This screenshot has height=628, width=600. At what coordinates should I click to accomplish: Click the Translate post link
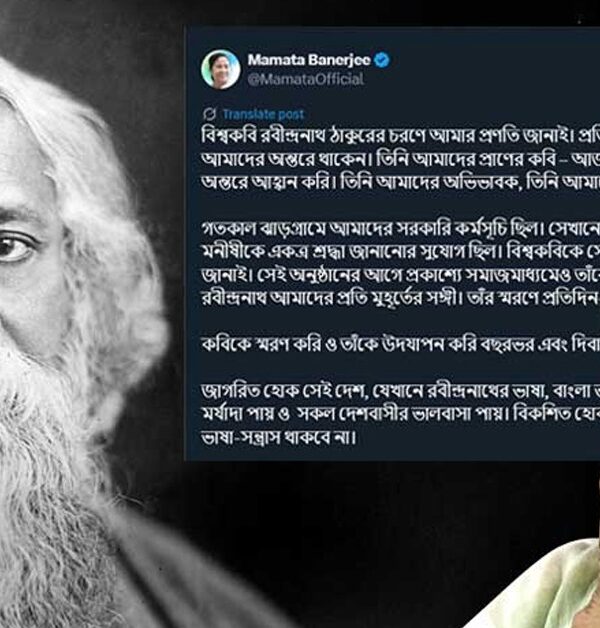263,114
